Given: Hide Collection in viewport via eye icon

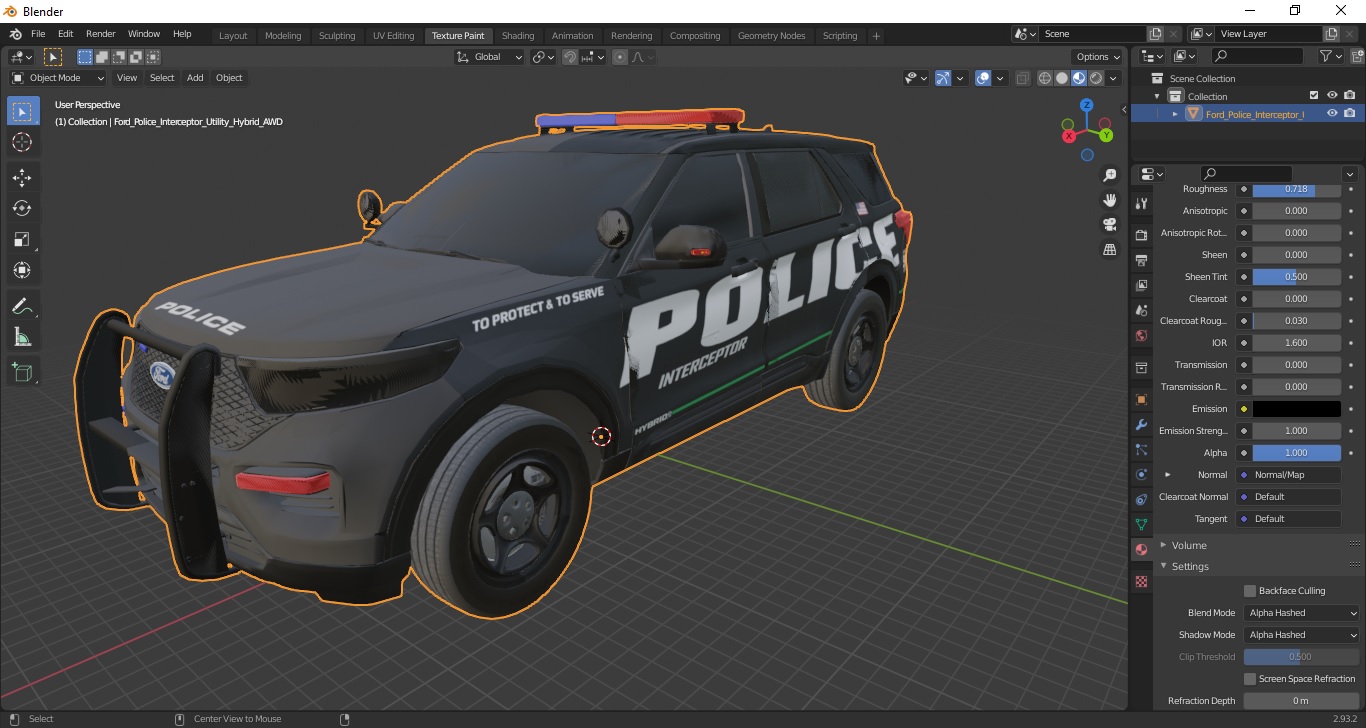Looking at the screenshot, I should (1332, 96).
